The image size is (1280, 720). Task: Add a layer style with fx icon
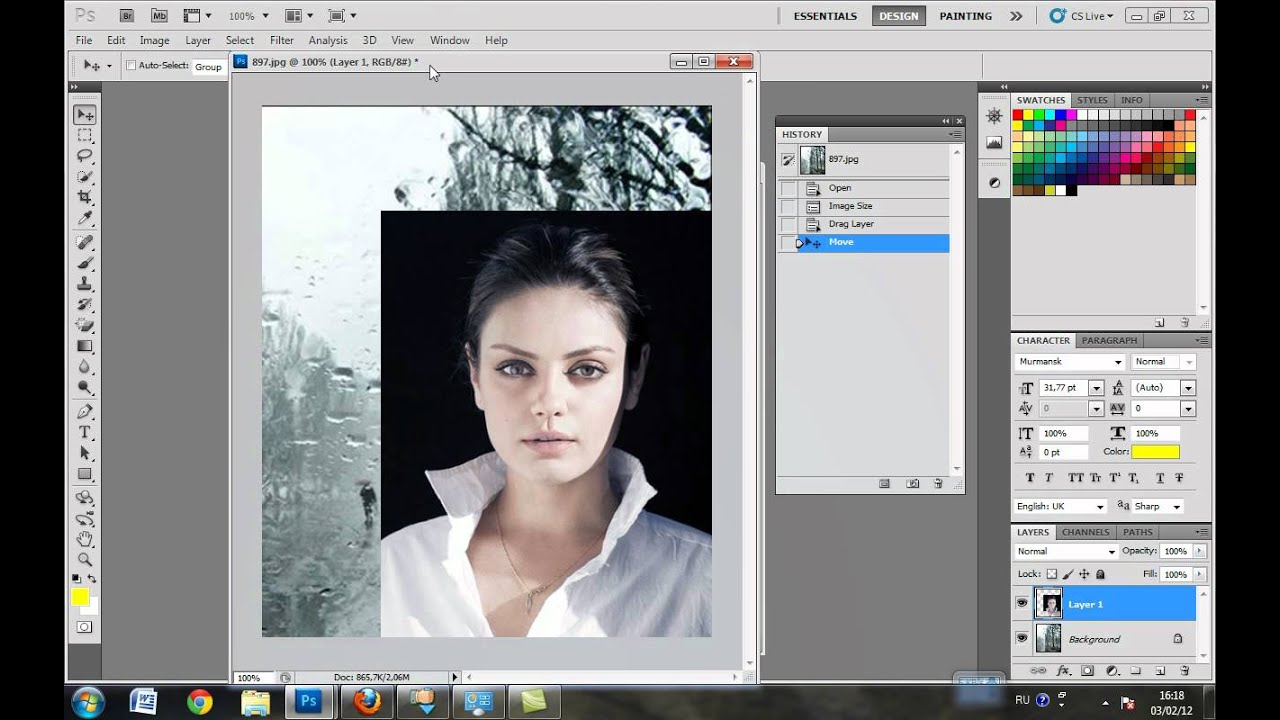point(1063,671)
